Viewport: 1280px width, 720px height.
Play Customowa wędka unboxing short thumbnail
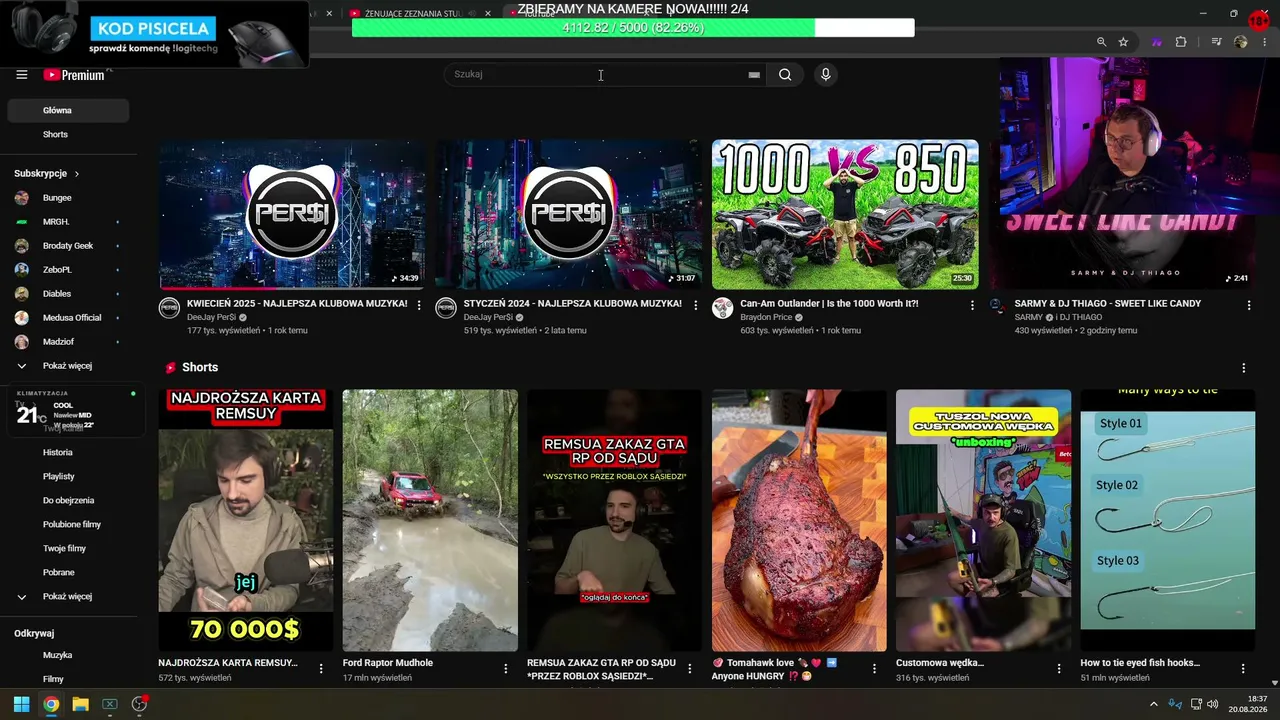(984, 520)
